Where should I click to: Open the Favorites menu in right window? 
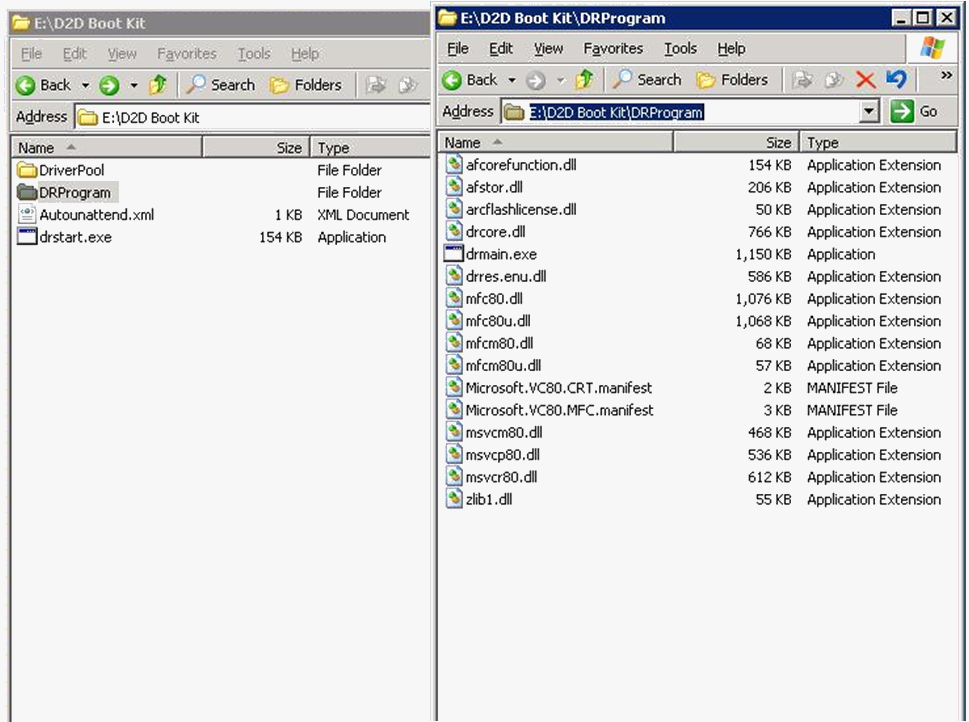click(613, 48)
